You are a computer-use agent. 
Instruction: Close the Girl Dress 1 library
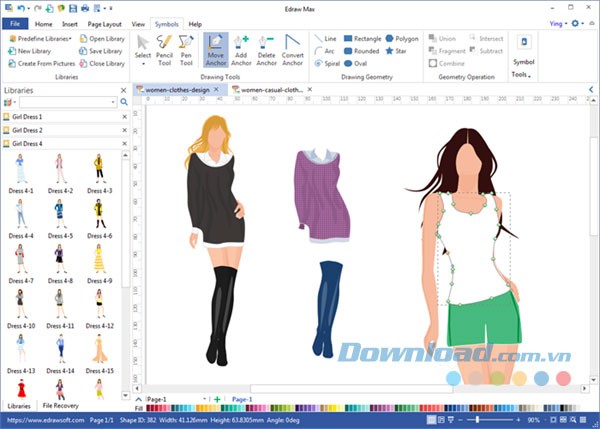click(x=124, y=117)
